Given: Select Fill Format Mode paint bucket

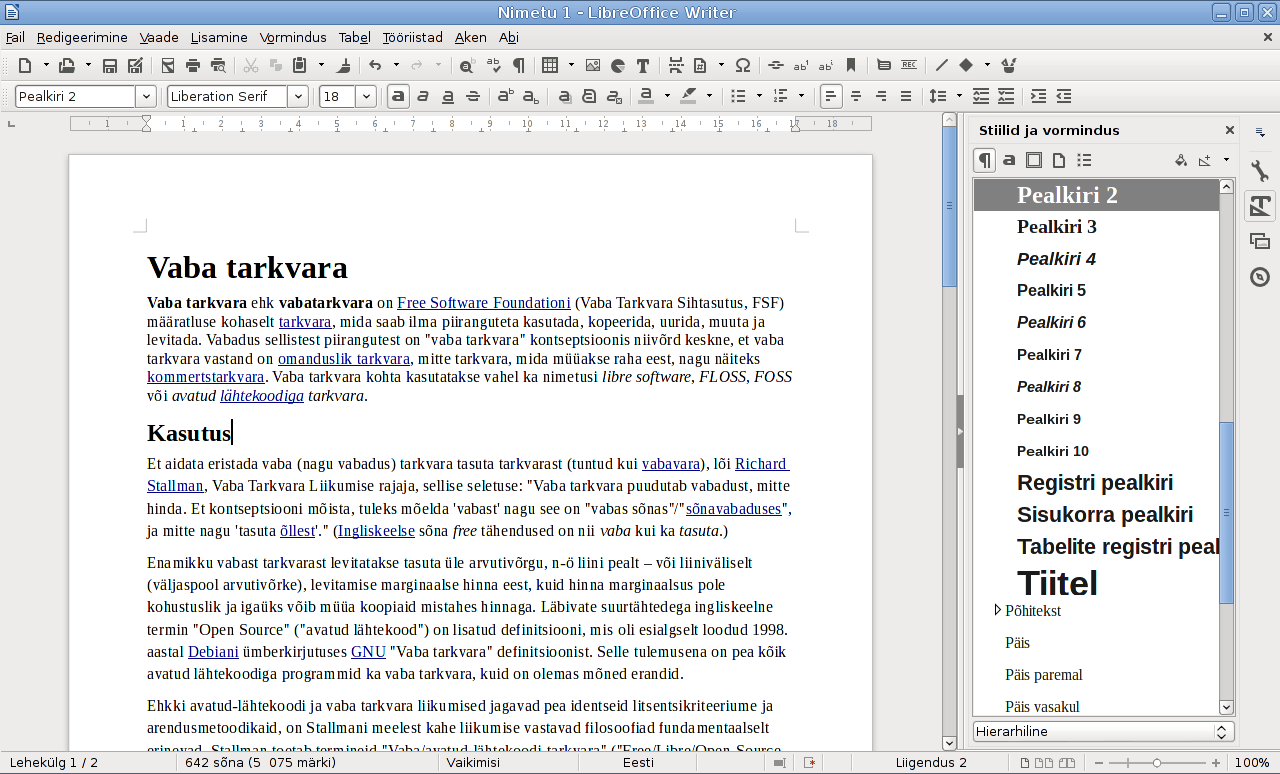Looking at the screenshot, I should 1180,160.
